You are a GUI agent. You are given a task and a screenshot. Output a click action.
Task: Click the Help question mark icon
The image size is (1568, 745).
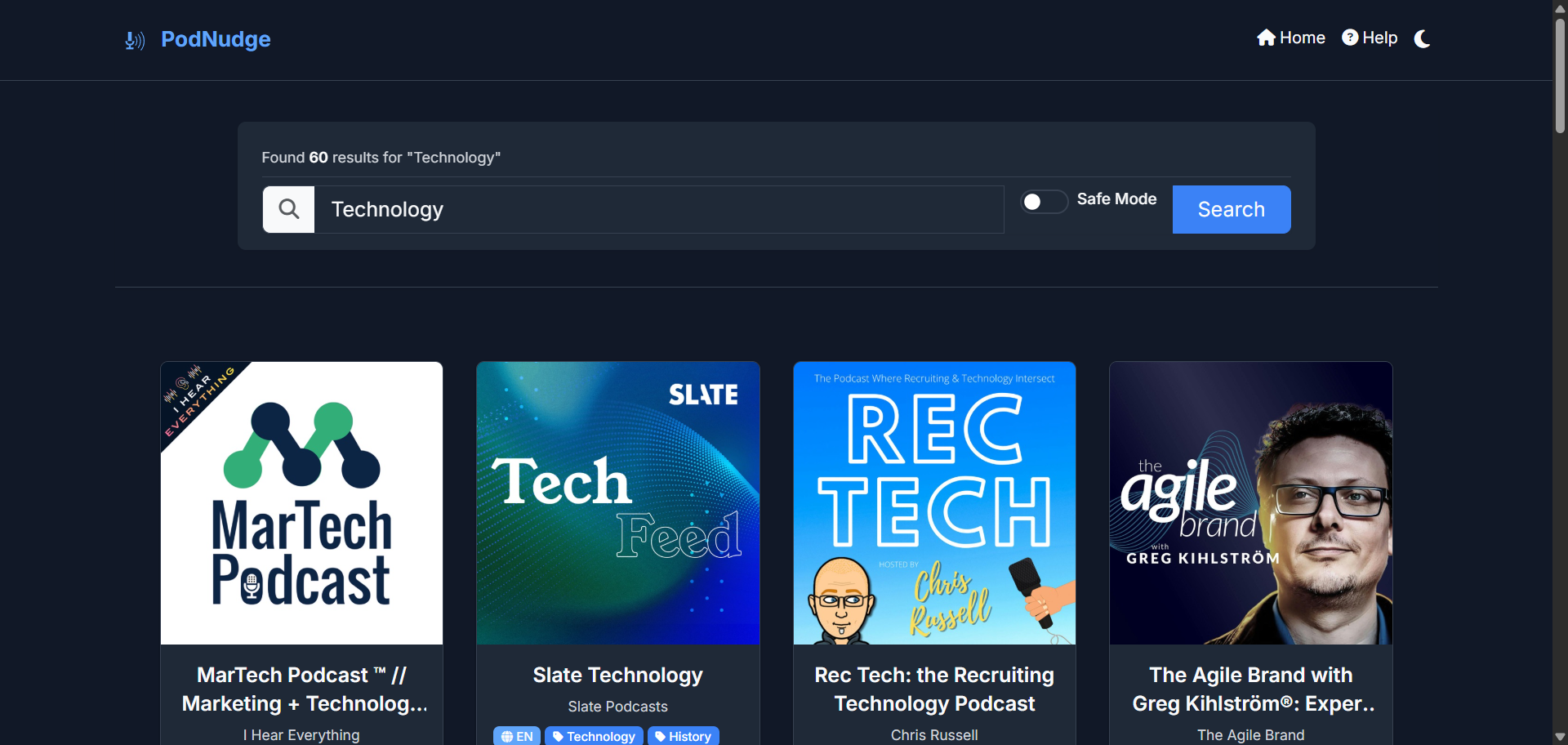pos(1350,38)
